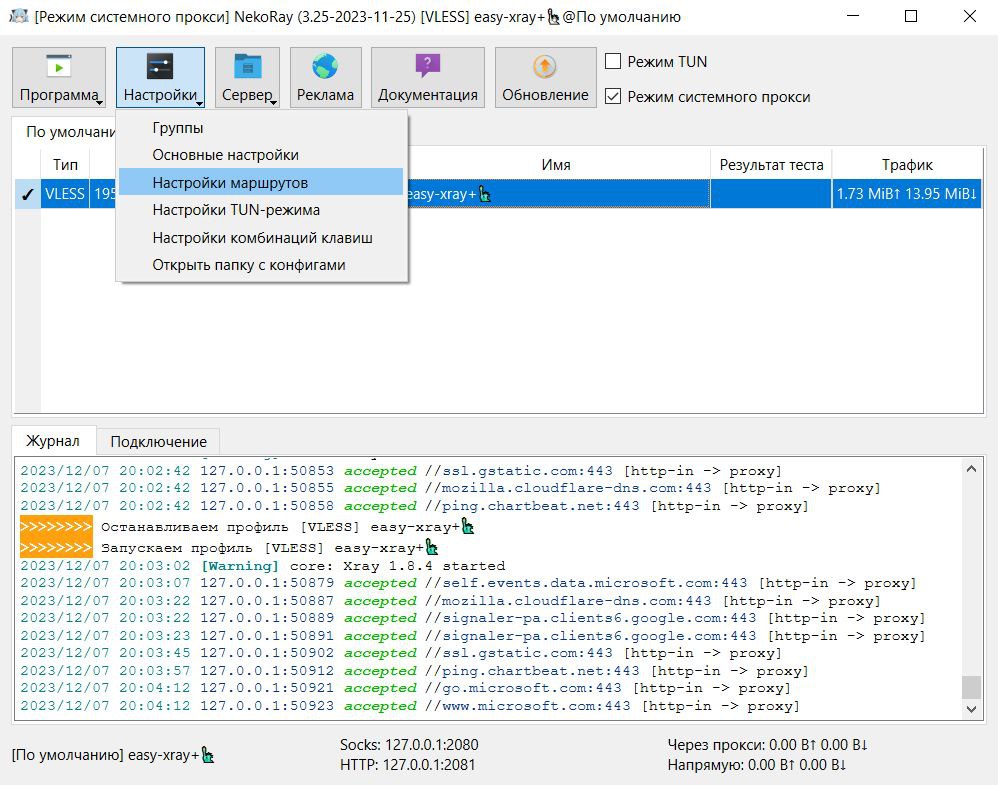
Task: Open Документация help icon button
Action: tap(427, 67)
